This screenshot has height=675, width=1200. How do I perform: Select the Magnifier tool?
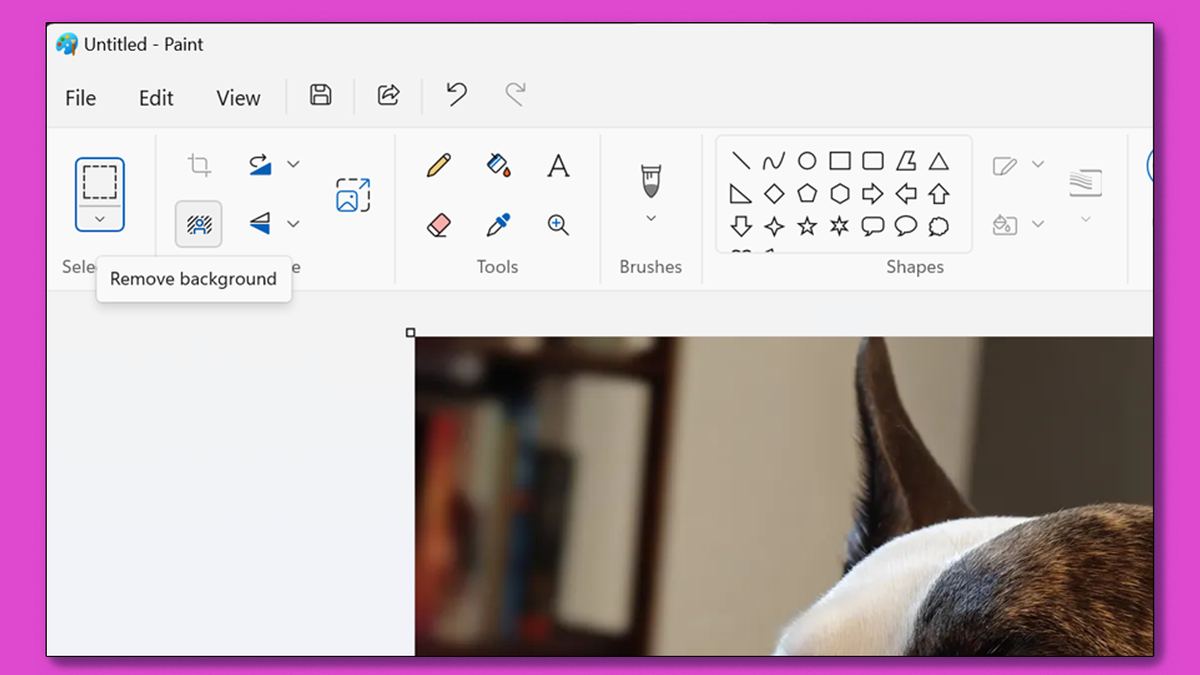[557, 224]
